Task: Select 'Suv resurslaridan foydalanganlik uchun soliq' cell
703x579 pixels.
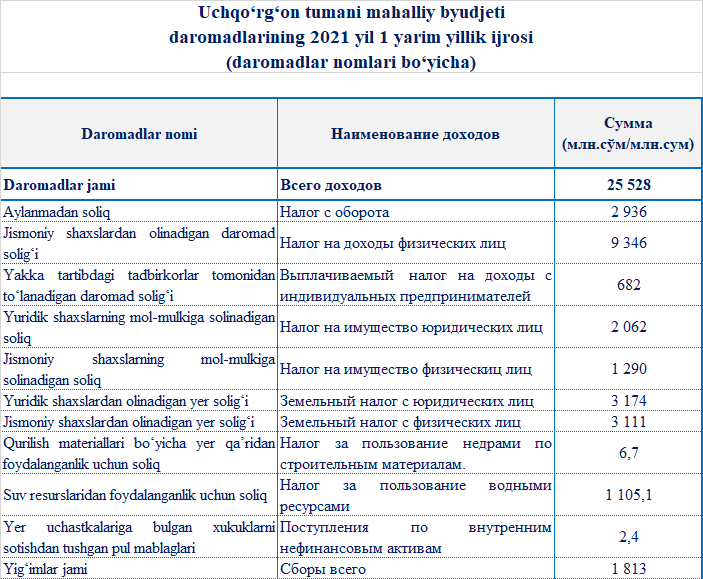Action: pos(135,495)
